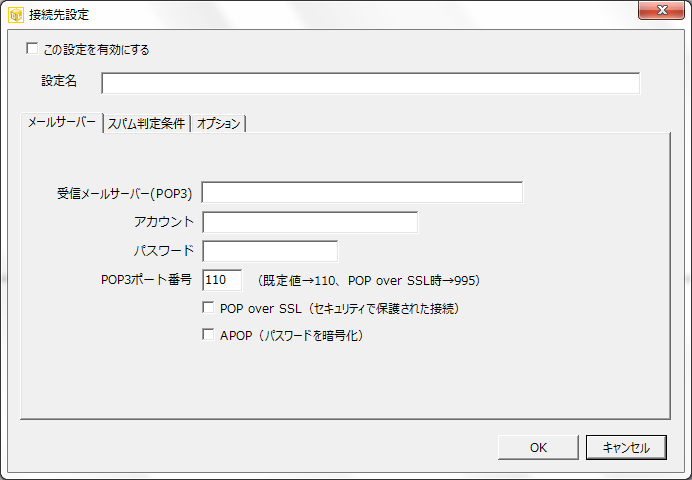Screen dimensions: 692x480
Task: Select the パスワード input field
Action: click(x=270, y=251)
